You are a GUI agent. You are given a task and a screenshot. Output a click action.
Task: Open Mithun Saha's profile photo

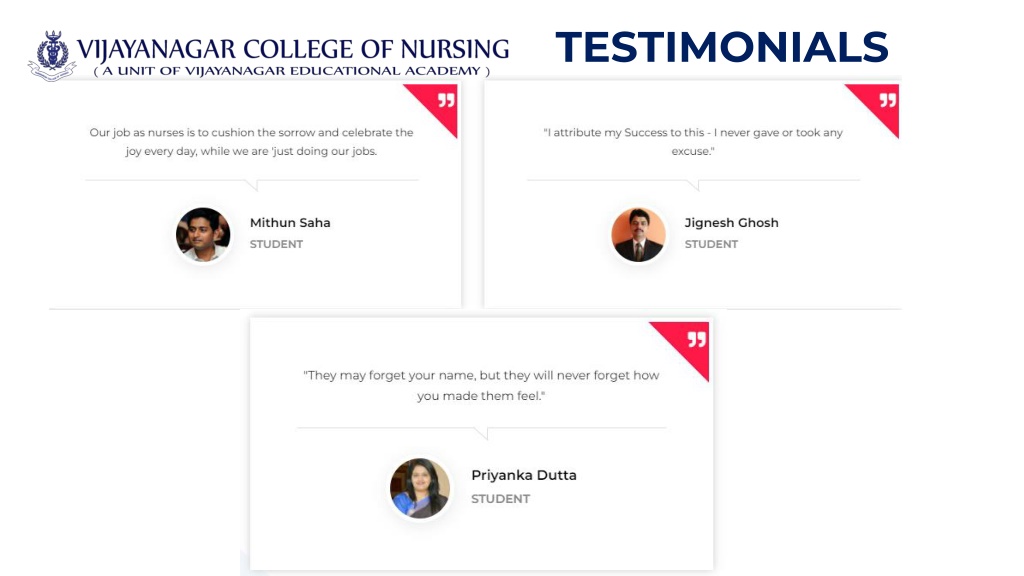(203, 234)
